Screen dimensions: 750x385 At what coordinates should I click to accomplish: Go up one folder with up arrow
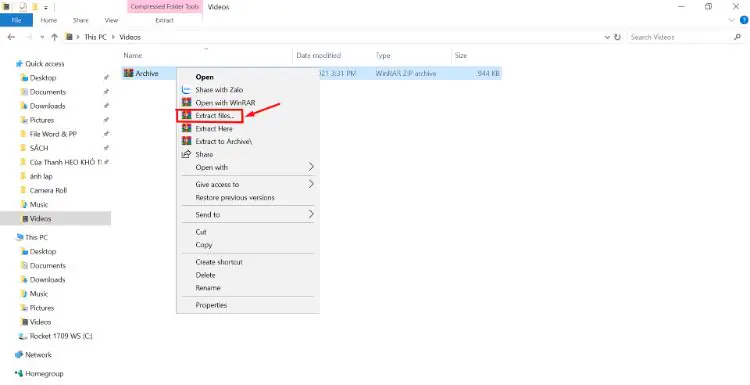(x=55, y=37)
